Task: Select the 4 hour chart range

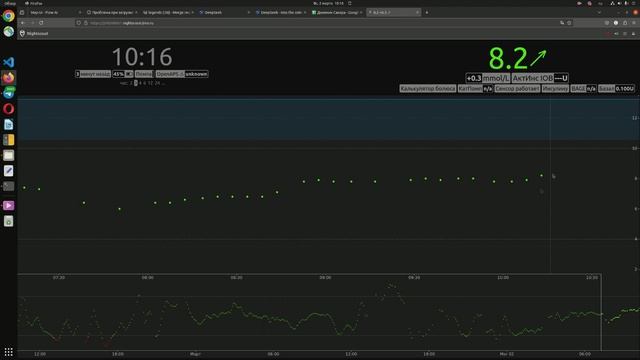Action: coord(140,83)
